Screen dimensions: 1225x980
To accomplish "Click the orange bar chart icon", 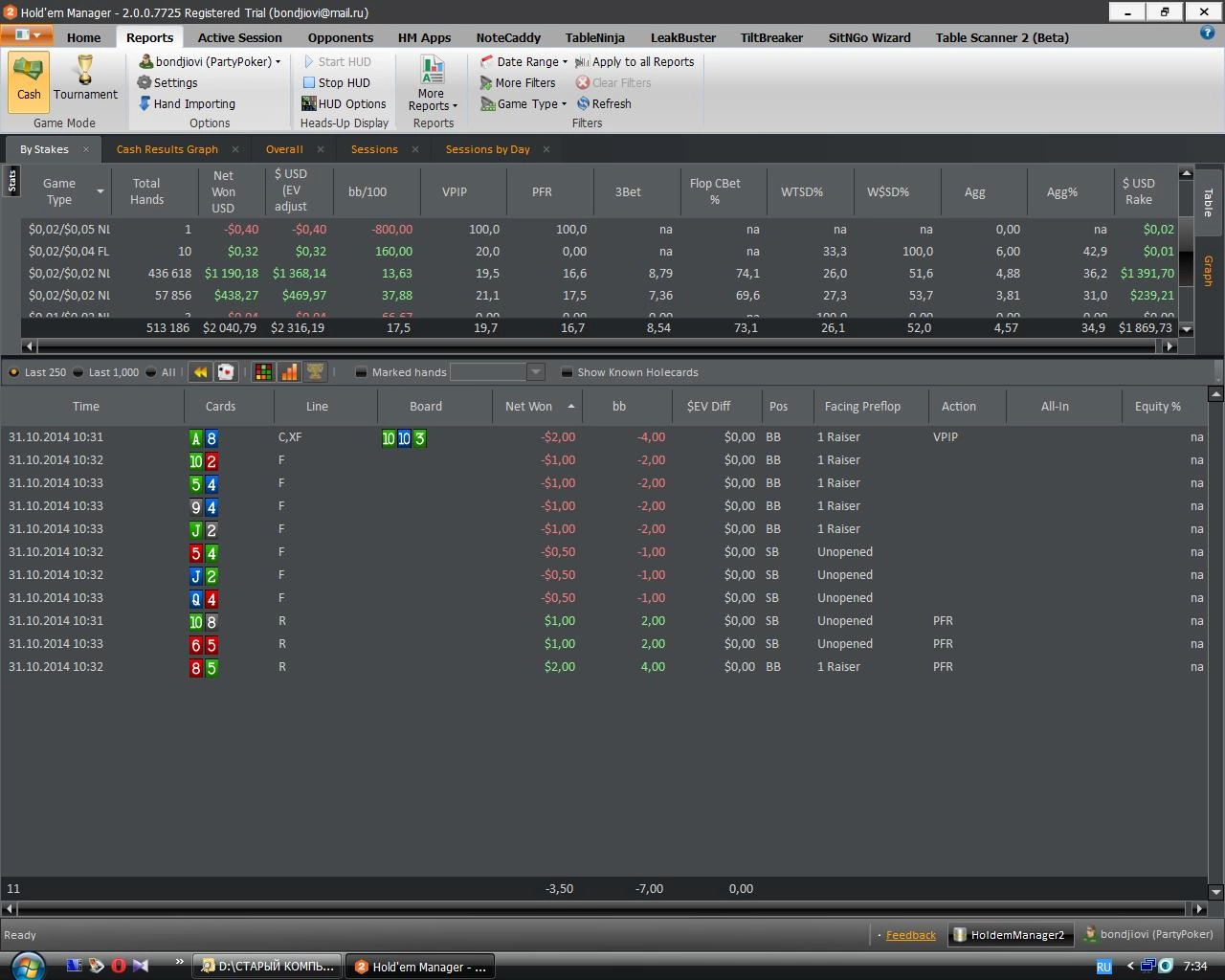I will pos(289,372).
